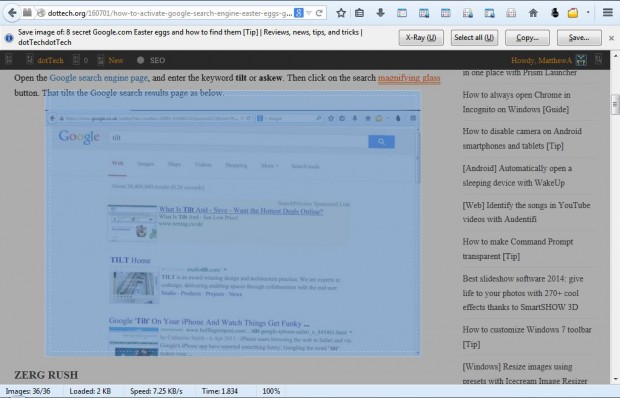
Task: Go to the Home page icon
Action: [533, 13]
